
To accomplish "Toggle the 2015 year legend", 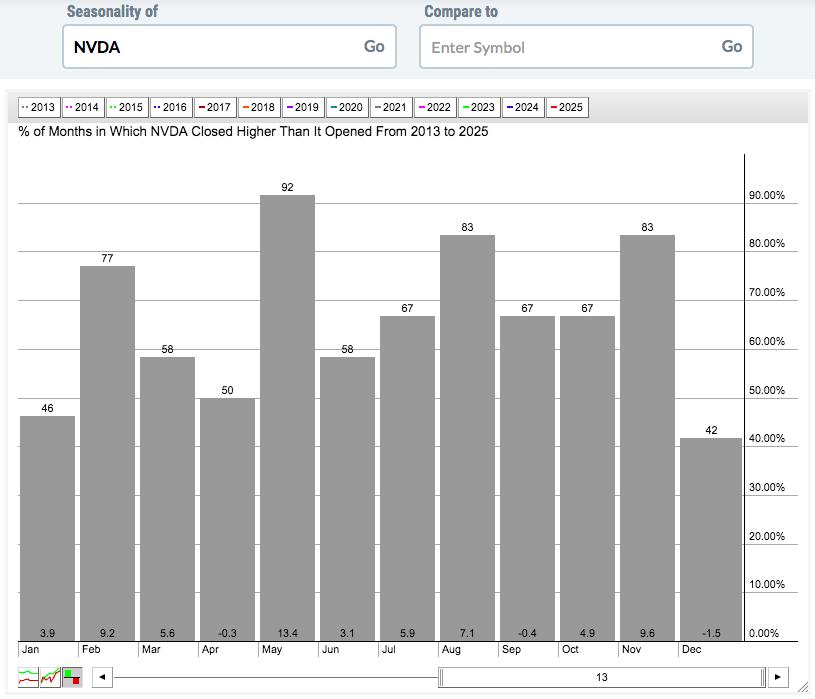I will coord(127,108).
